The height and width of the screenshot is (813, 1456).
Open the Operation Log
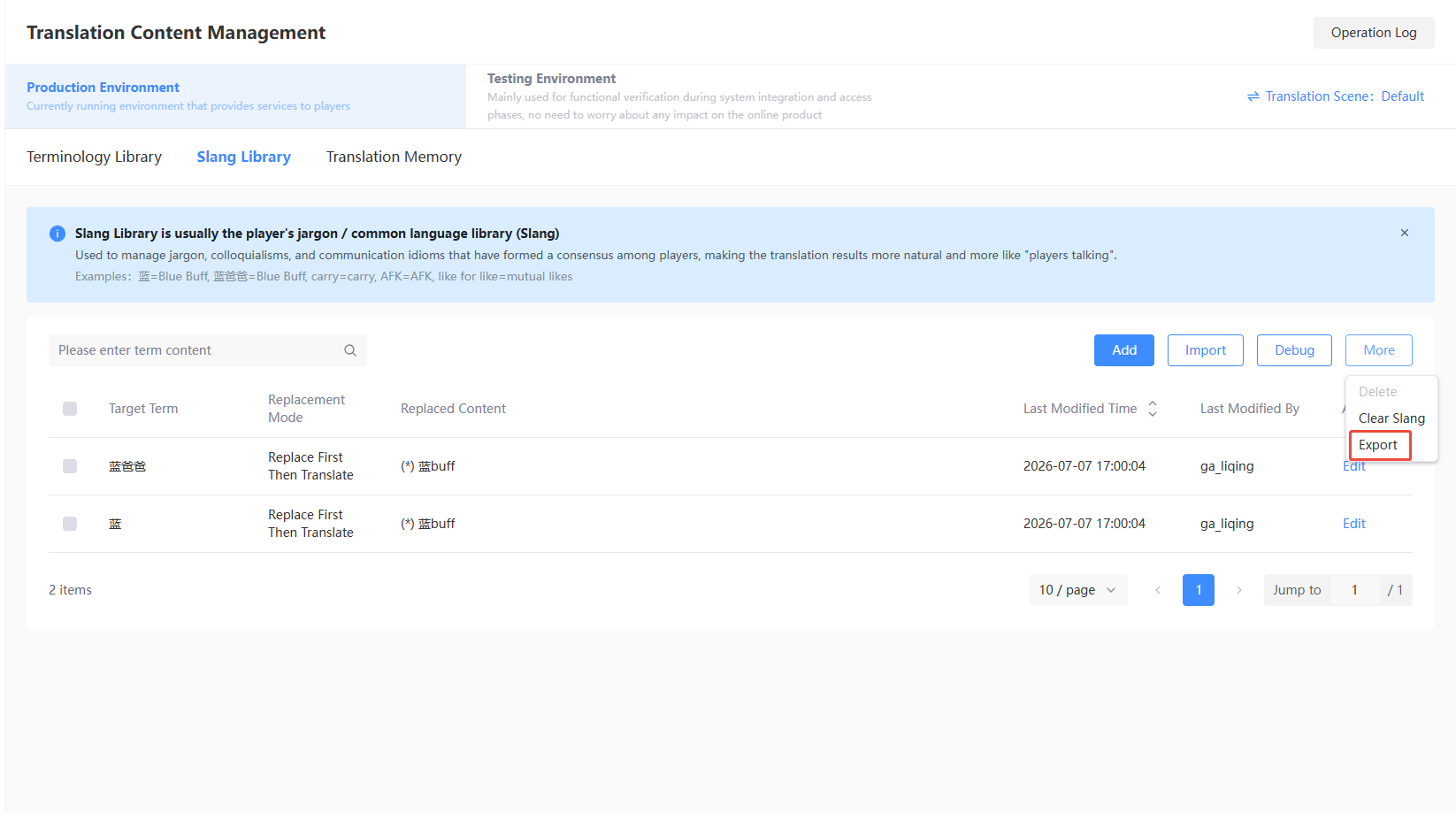pos(1374,33)
